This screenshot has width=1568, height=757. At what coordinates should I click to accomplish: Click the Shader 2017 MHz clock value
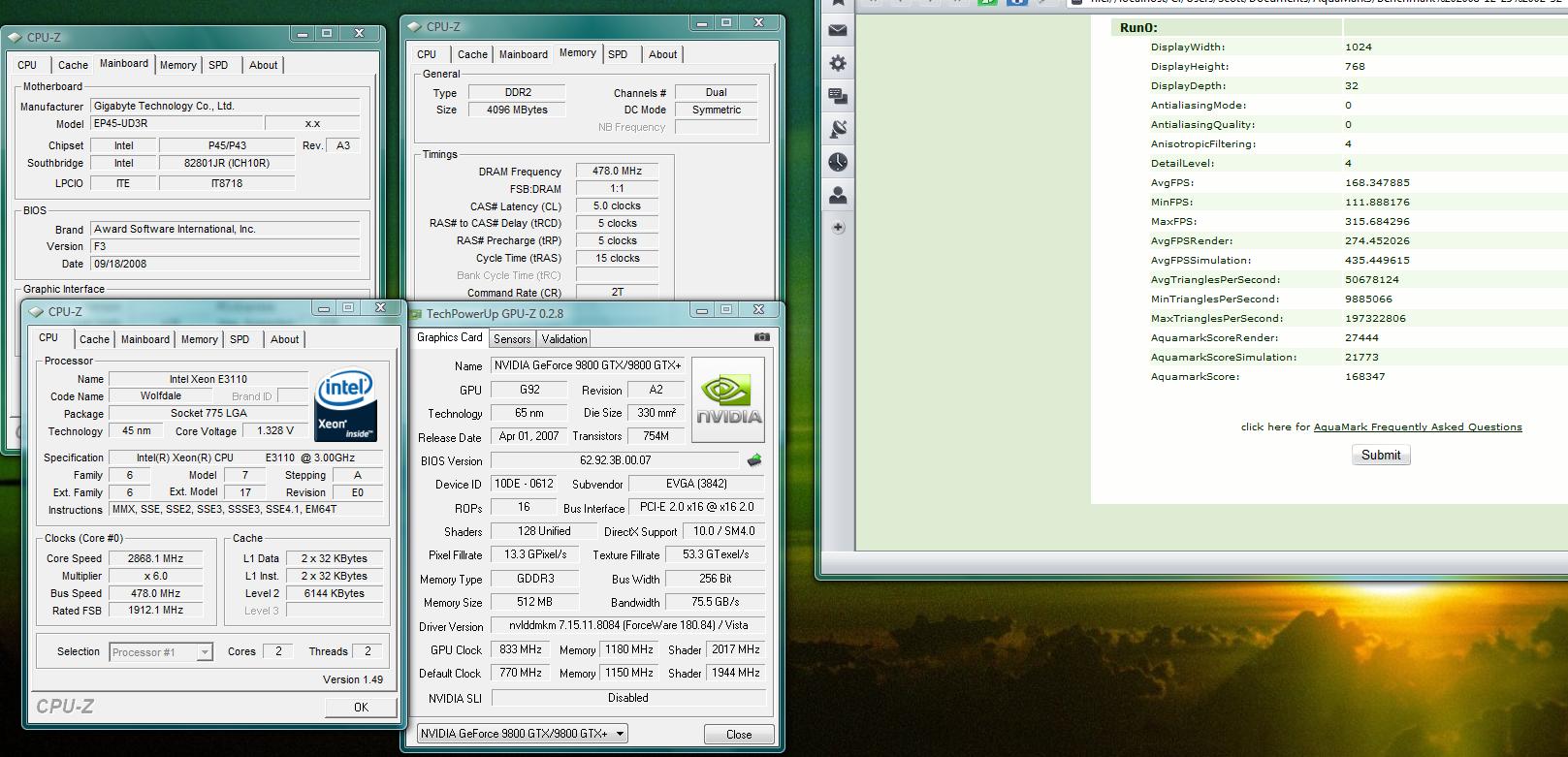point(736,649)
